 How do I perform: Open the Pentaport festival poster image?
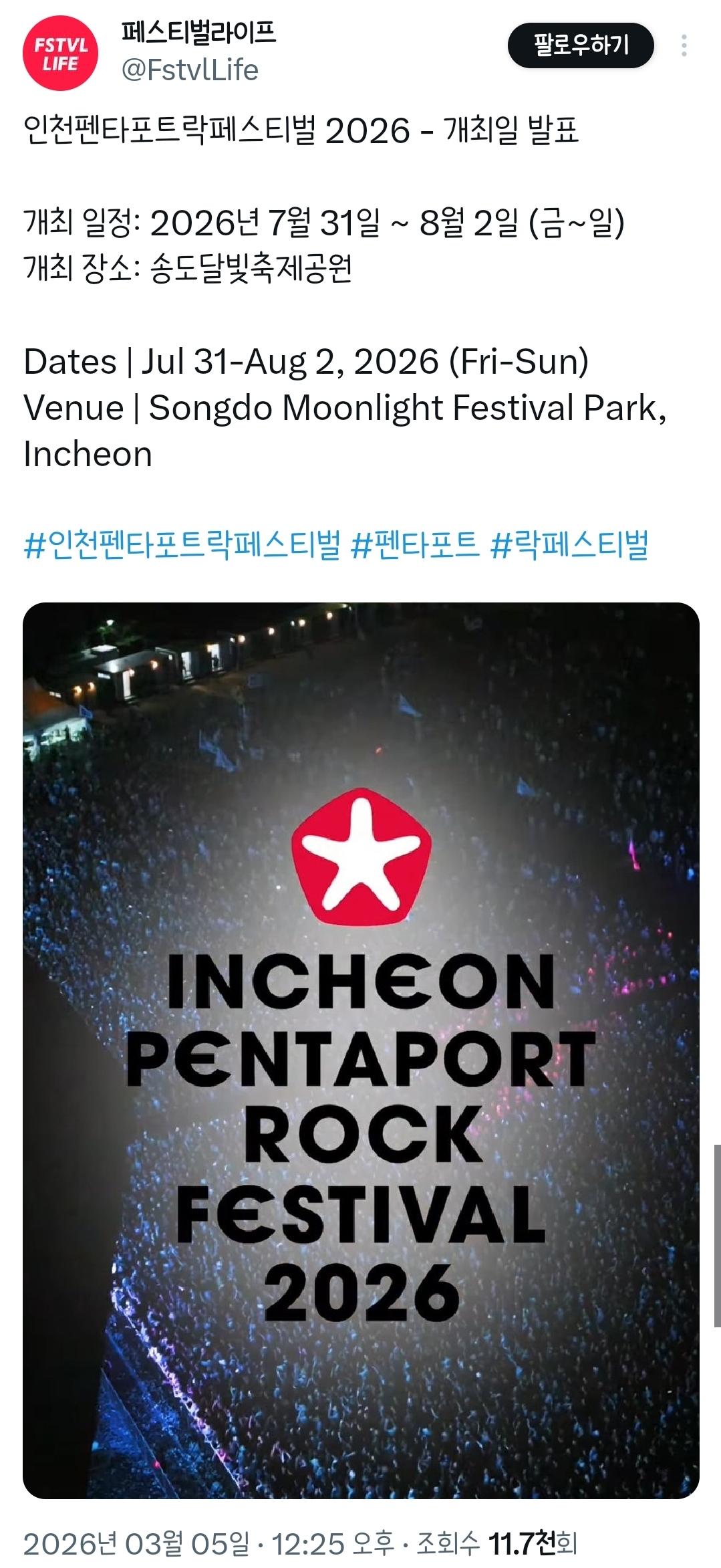coord(361,1050)
